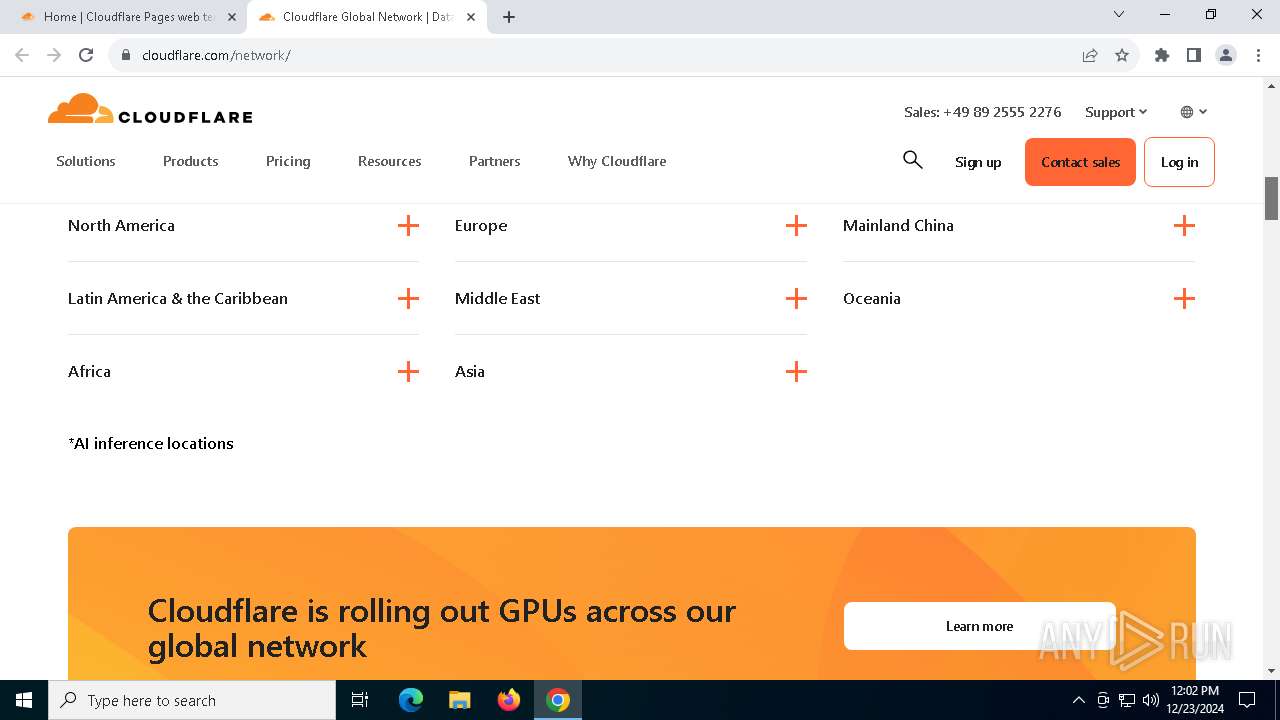Expand the Middle East region
Screen dimensions: 1280x720
pyautogui.click(x=631, y=299)
